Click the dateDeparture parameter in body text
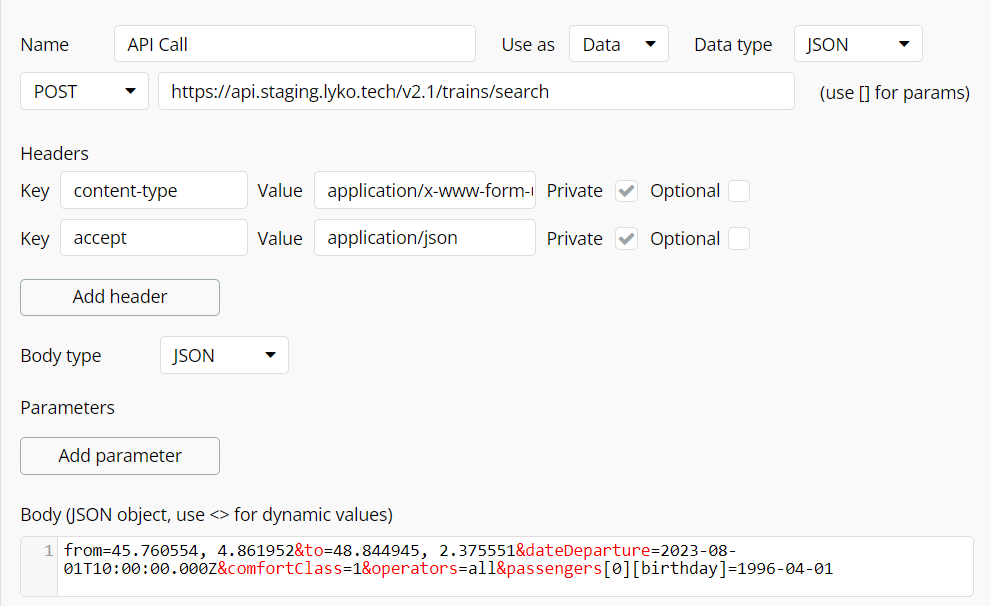 [x=588, y=550]
